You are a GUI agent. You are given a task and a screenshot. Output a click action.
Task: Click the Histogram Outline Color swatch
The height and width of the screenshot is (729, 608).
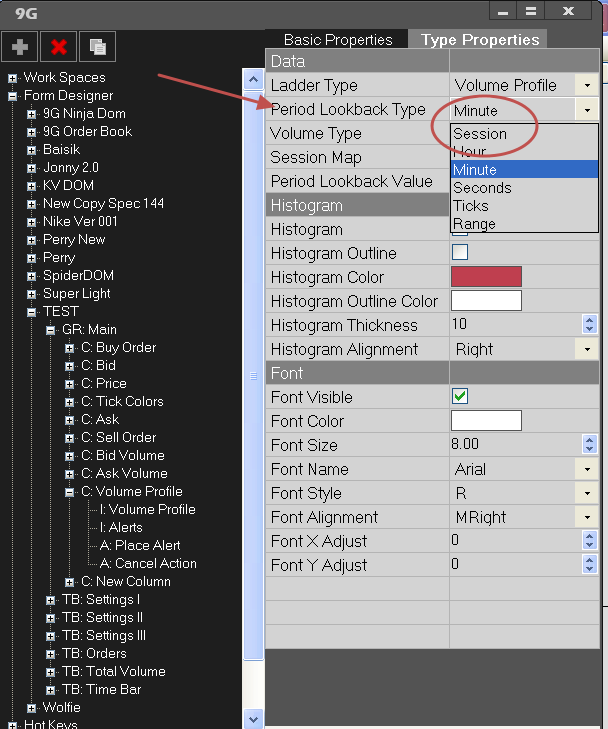click(486, 301)
